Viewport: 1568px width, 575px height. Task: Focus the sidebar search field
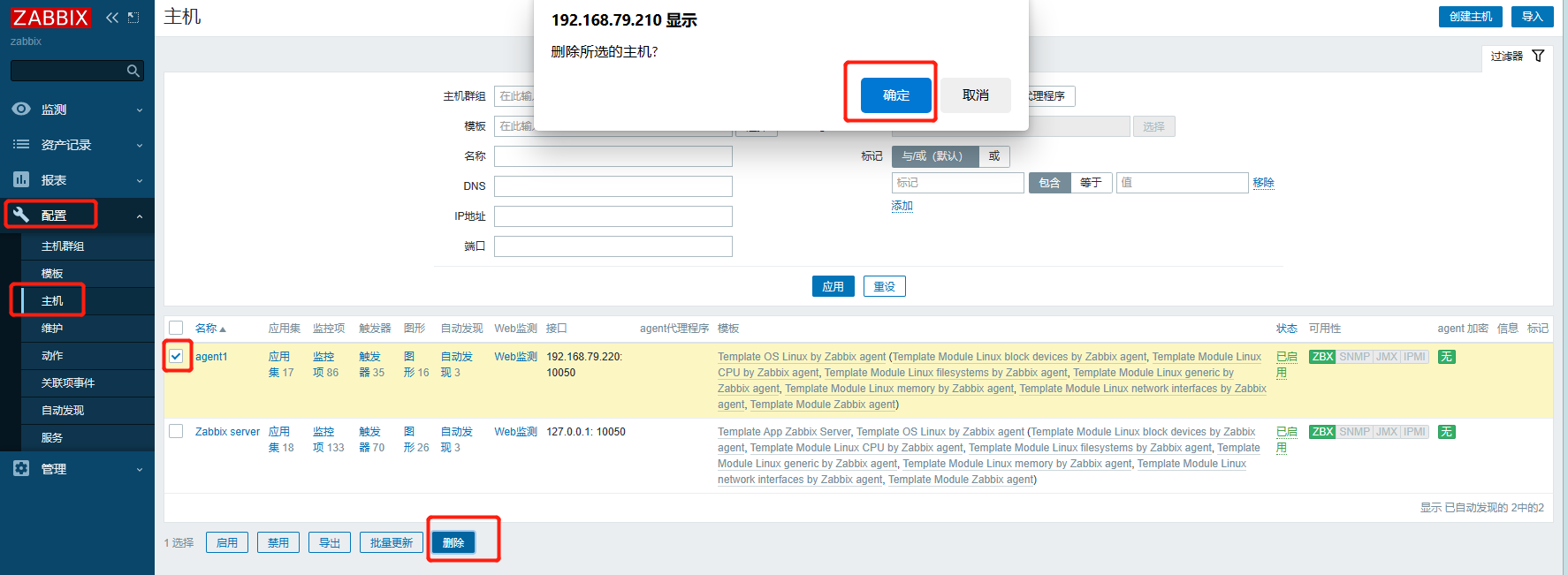click(x=69, y=71)
